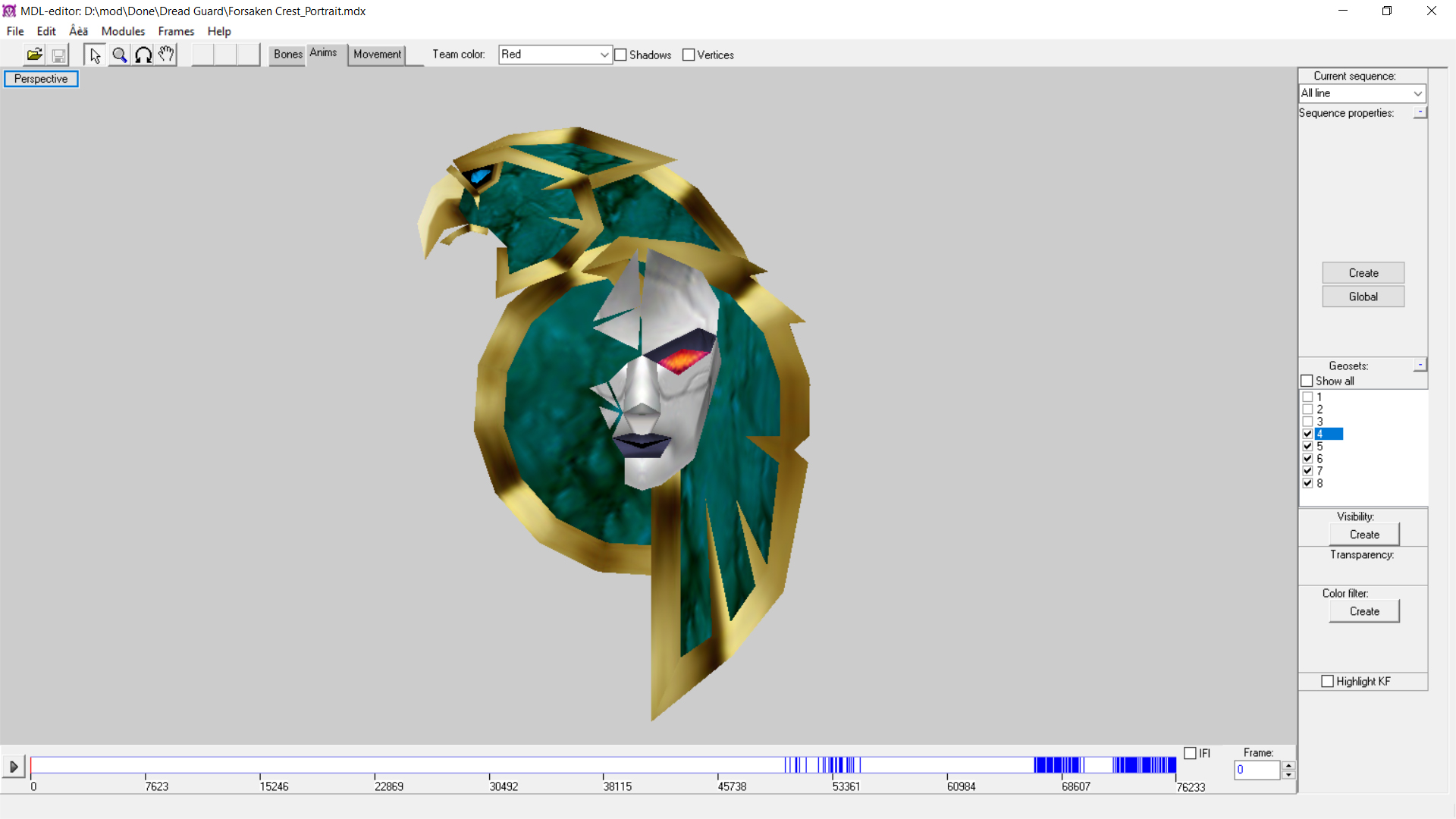This screenshot has height=819, width=1456.
Task: Select the arrow pointer tool
Action: (x=95, y=55)
